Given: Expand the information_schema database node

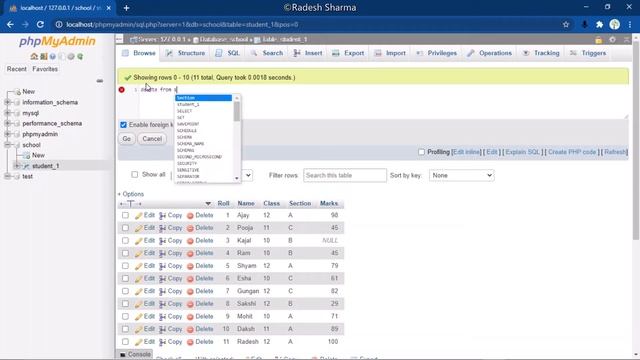Looking at the screenshot, I should (7, 102).
